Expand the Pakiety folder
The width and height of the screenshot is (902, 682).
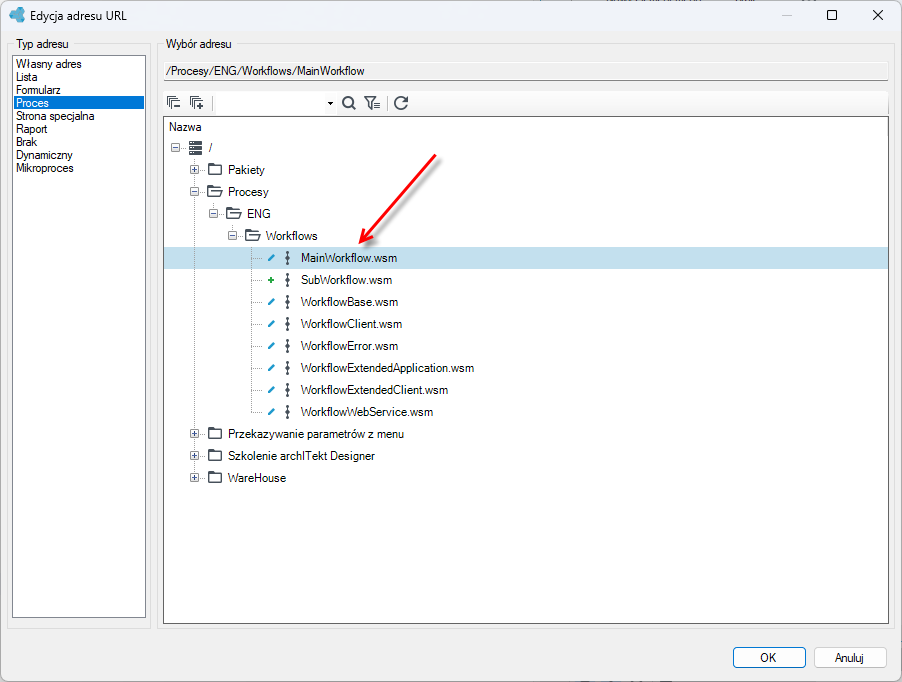(x=194, y=170)
